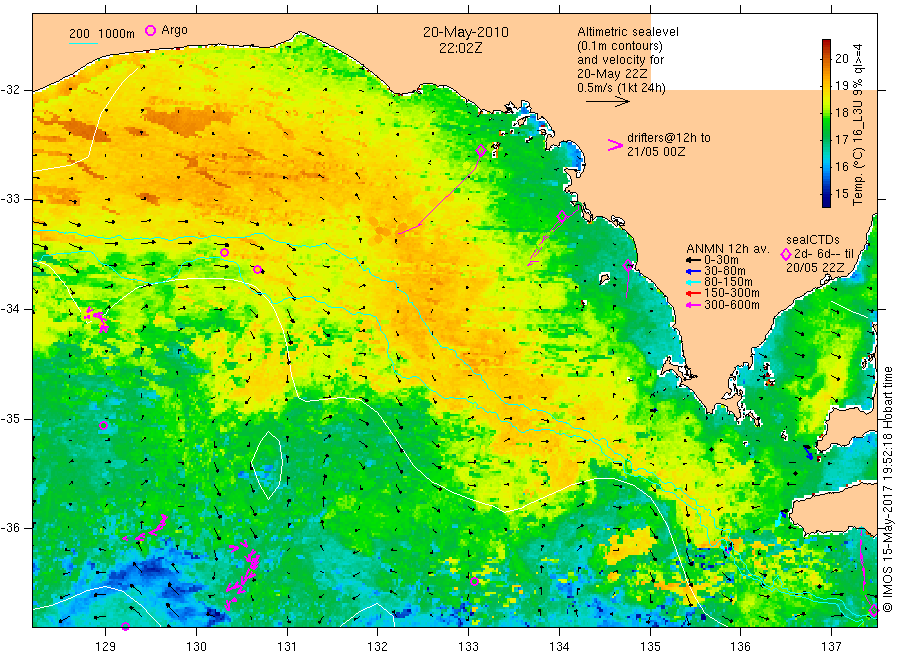Click the '300-600m' depth label
This screenshot has width=900, height=660.
click(x=731, y=305)
